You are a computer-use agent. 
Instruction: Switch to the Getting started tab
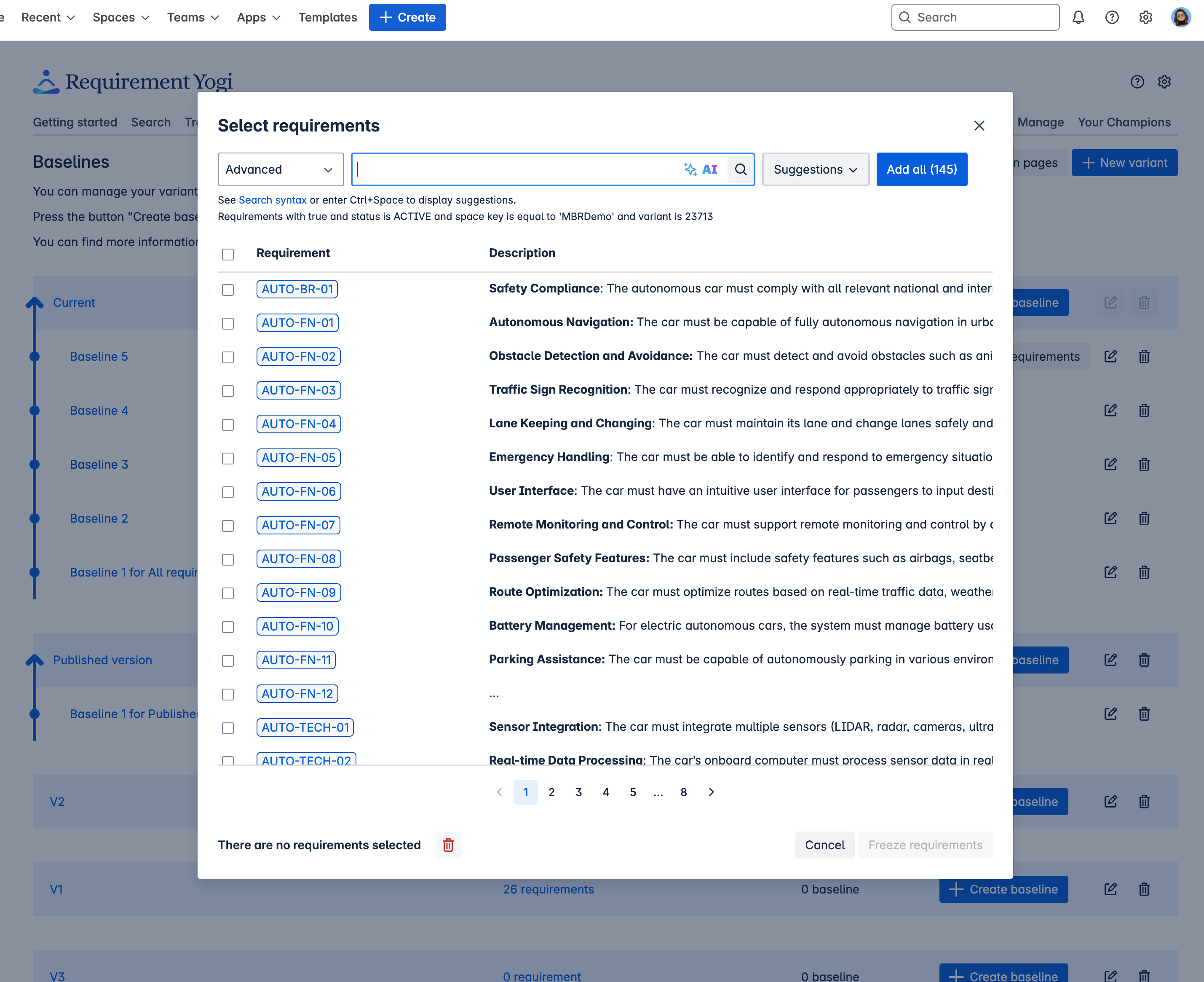(75, 122)
